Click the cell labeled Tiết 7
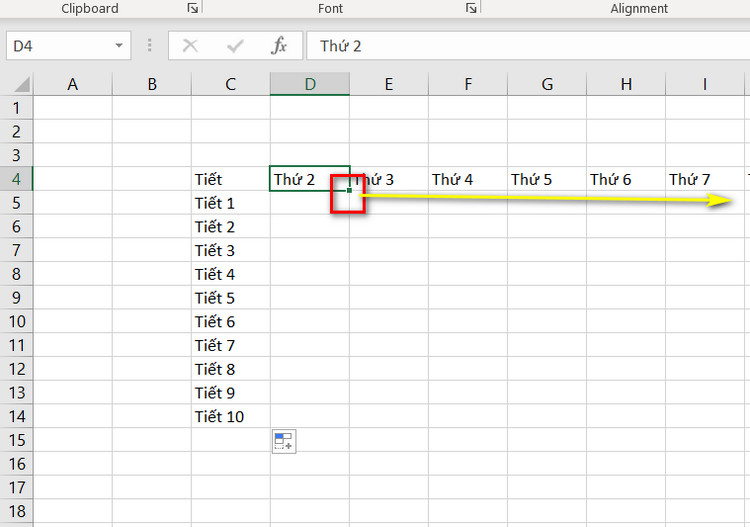Image resolution: width=750 pixels, height=527 pixels. [231, 345]
